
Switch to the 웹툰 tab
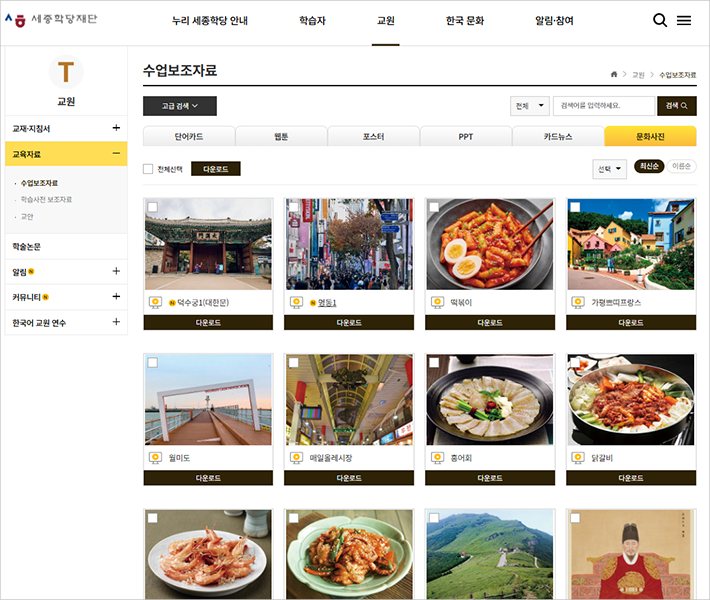[281, 136]
